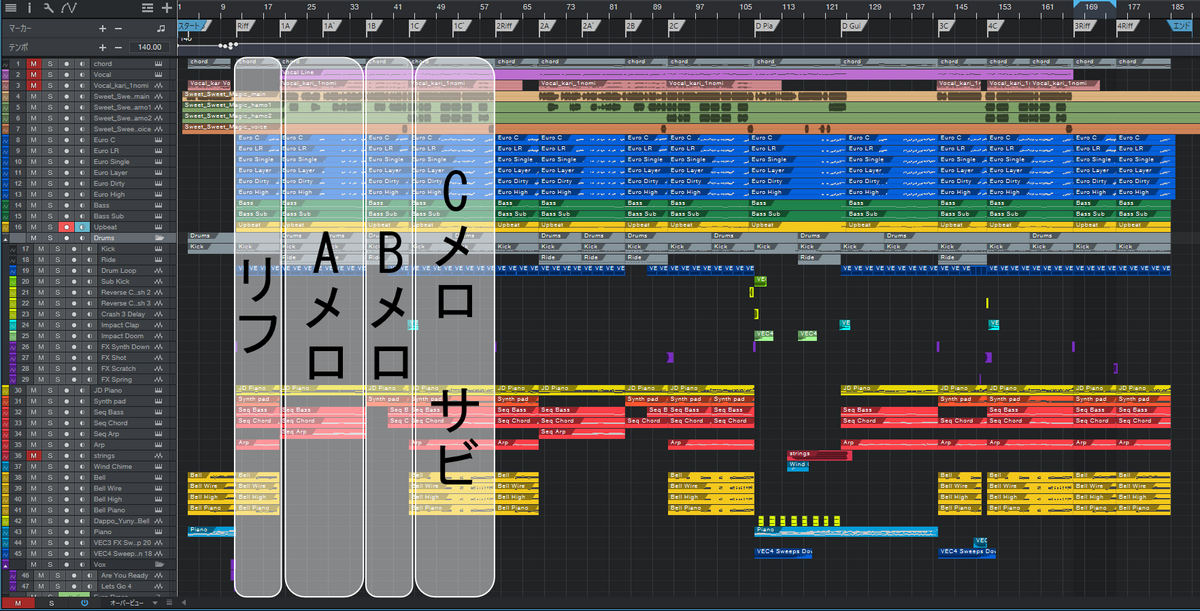Open the inspector via the "i" icon
Viewport: 1200px width, 611px height.
tap(30, 8)
